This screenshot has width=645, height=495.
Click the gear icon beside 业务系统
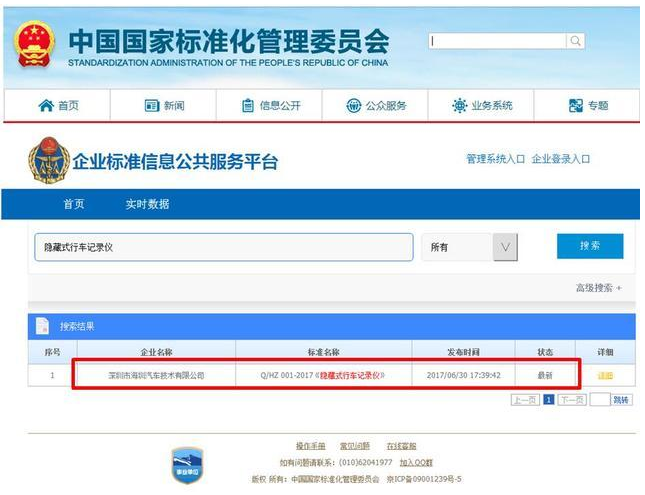click(x=459, y=106)
